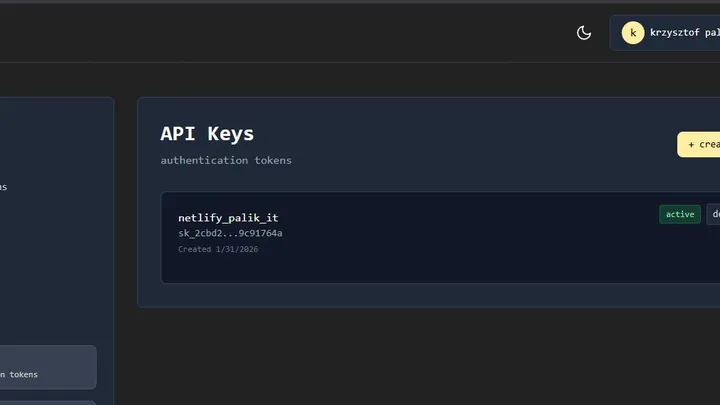Click the "authentication tokens" subtitle

pos(226,160)
